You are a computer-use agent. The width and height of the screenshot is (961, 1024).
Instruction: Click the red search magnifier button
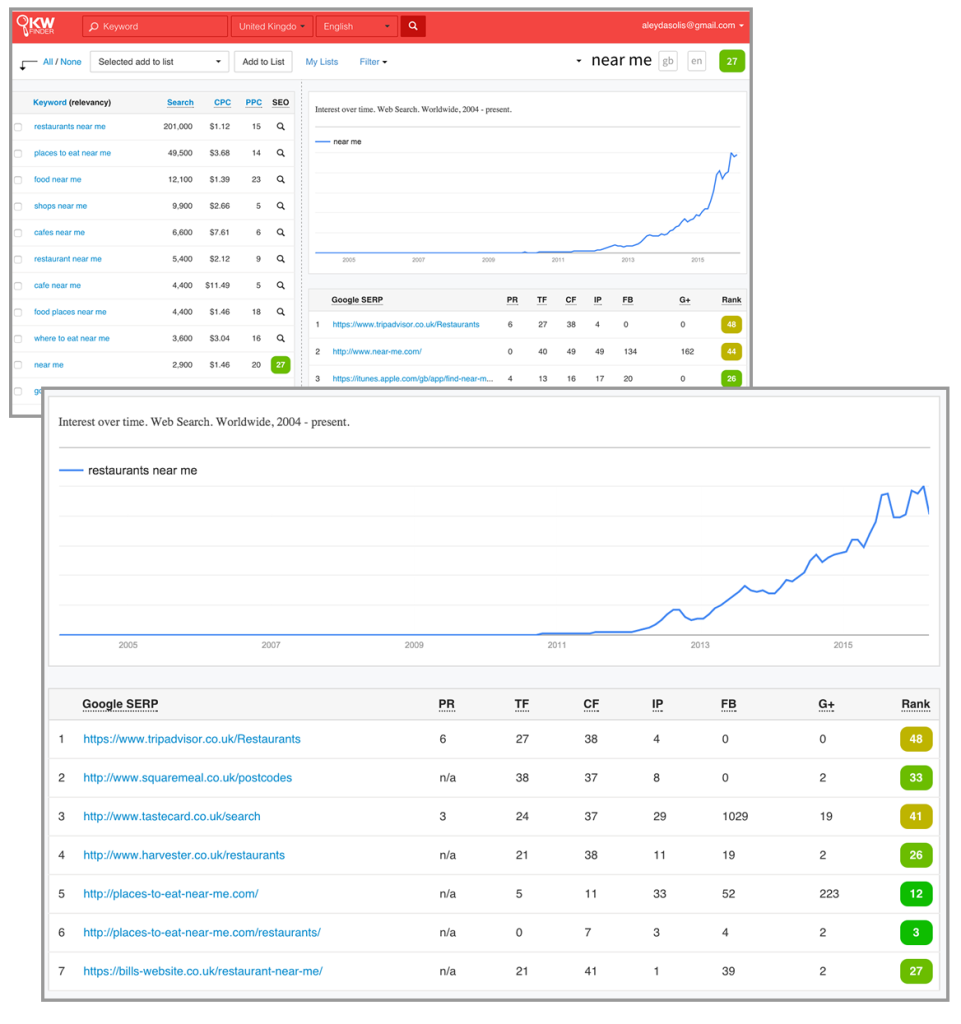click(x=413, y=26)
